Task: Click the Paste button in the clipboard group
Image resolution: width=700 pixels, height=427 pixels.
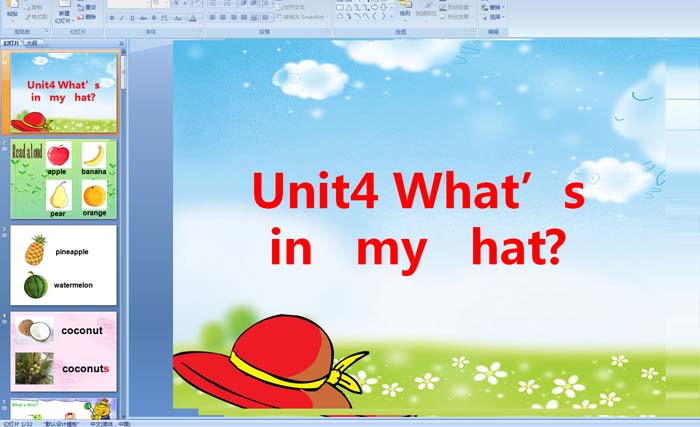Action: pyautogui.click(x=12, y=12)
